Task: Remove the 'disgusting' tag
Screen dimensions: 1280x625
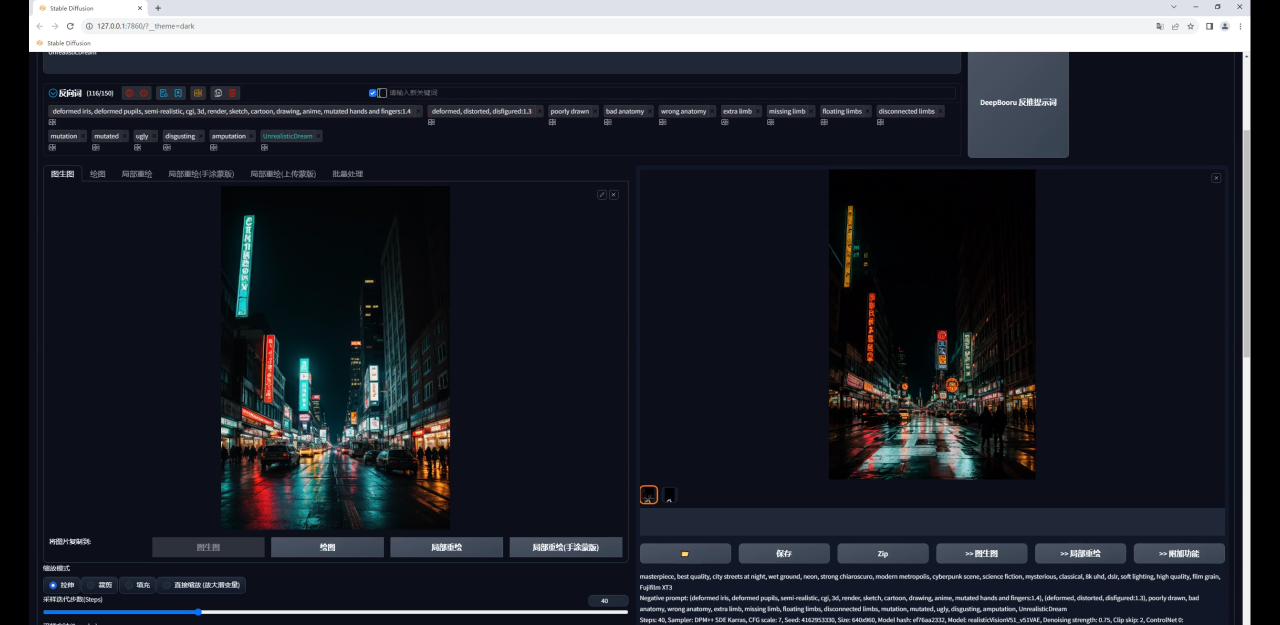Action: [200, 136]
